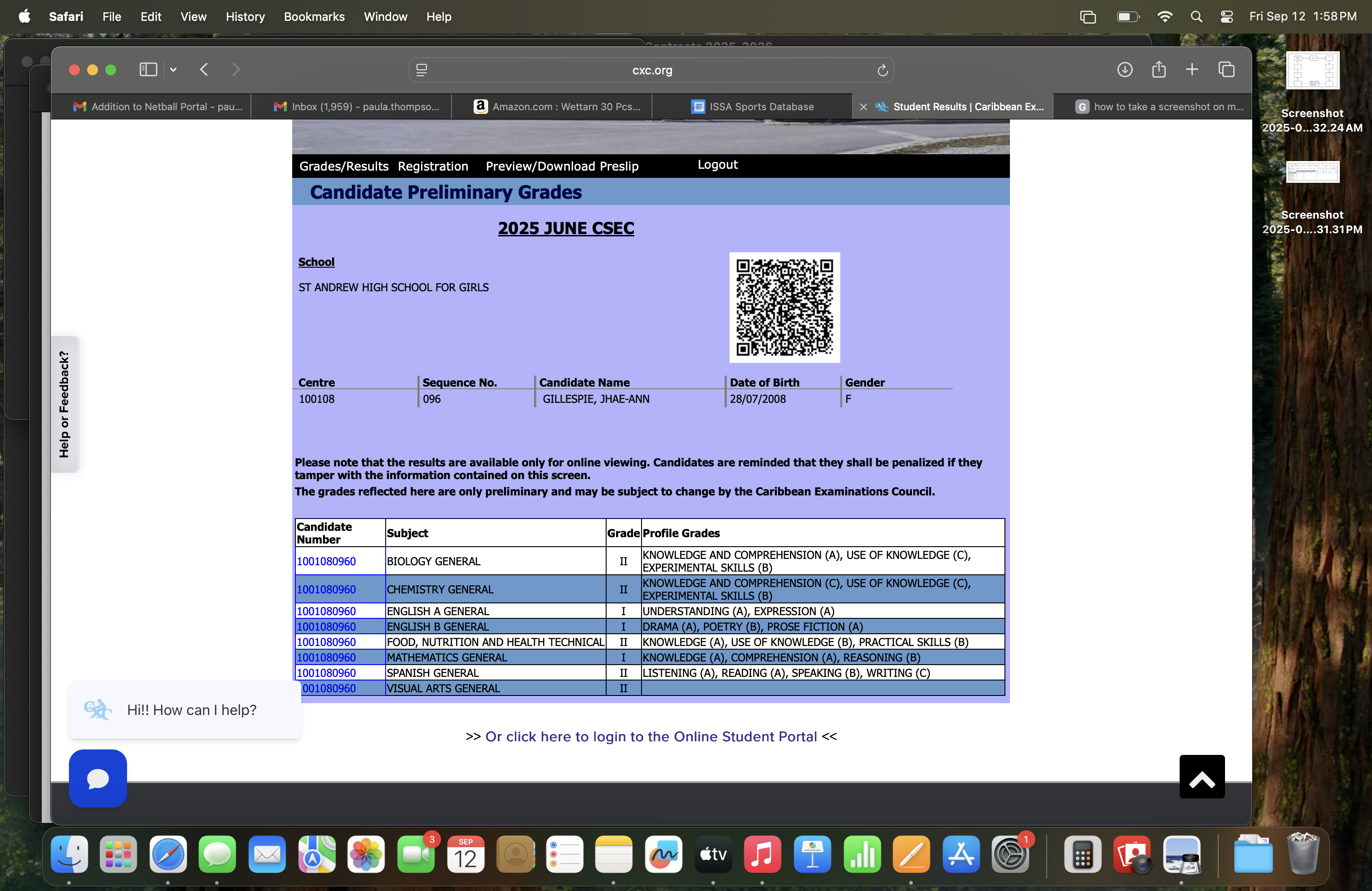The image size is (1372, 891).
Task: Open Messages from the Dock
Action: (217, 854)
